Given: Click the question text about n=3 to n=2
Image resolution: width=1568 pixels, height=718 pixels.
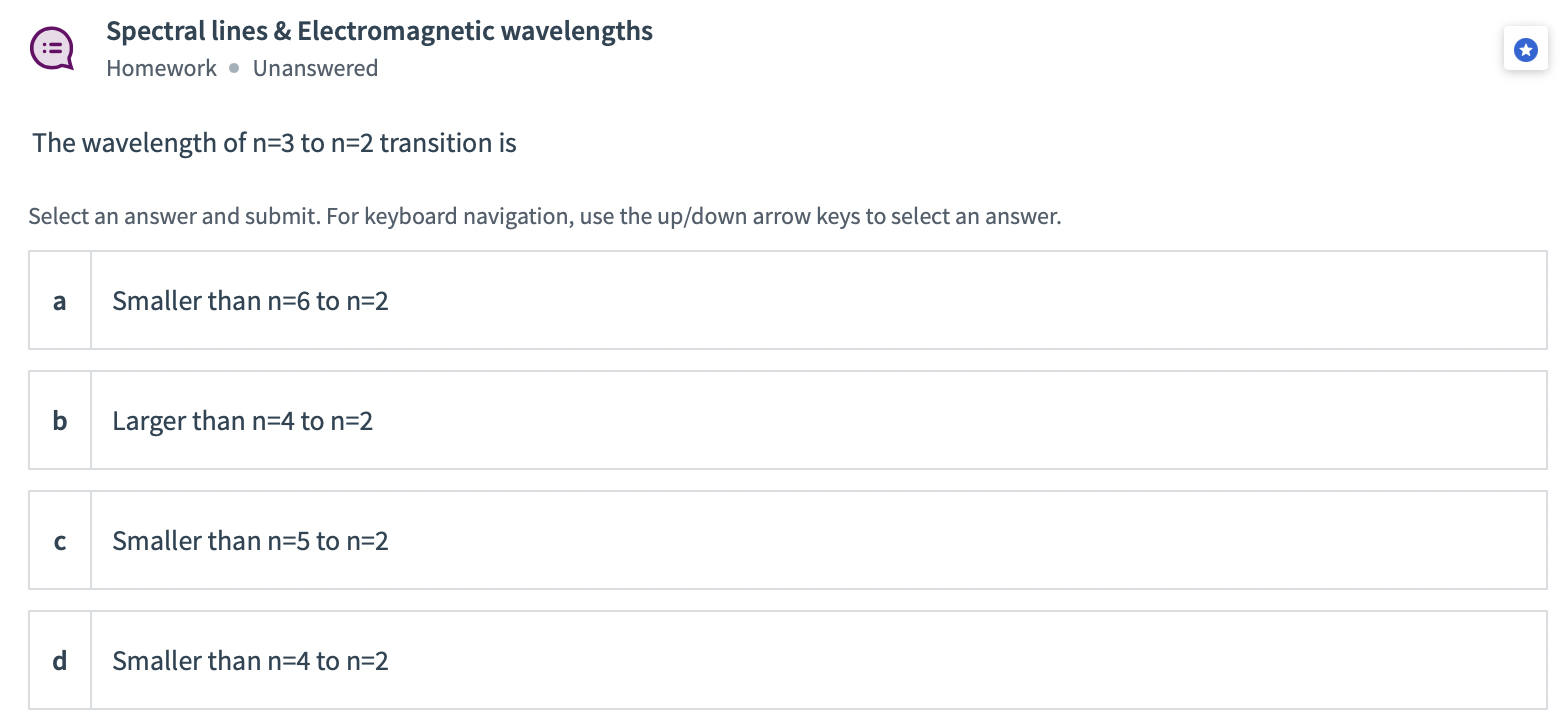Looking at the screenshot, I should (273, 143).
